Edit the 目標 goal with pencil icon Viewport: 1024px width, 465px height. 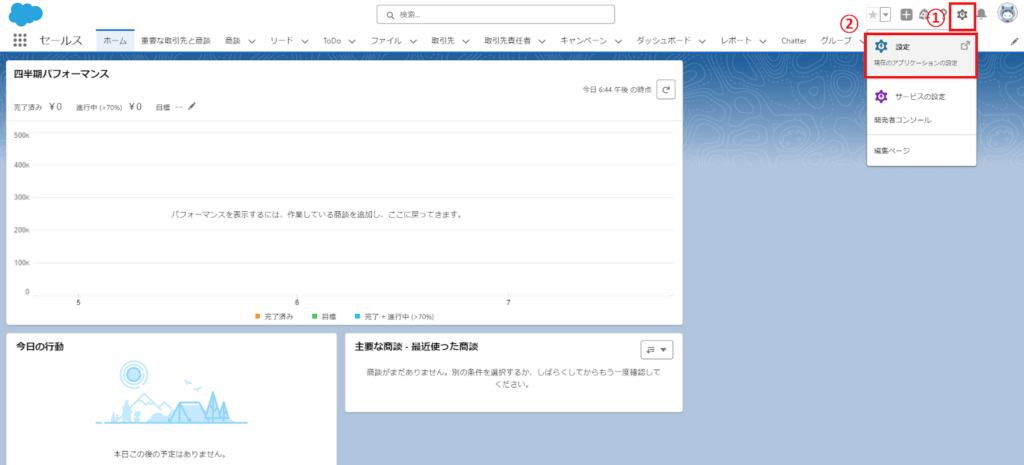click(x=192, y=105)
